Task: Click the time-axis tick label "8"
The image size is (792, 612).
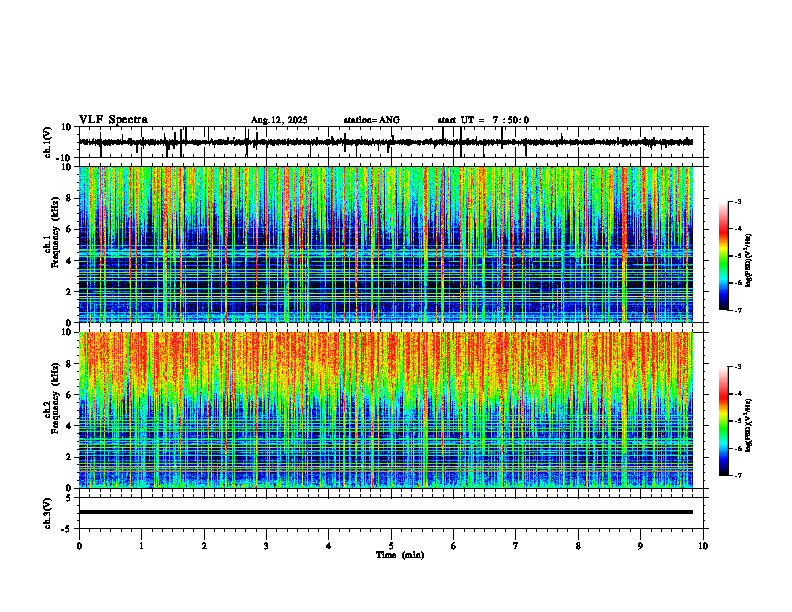Action: [578, 546]
